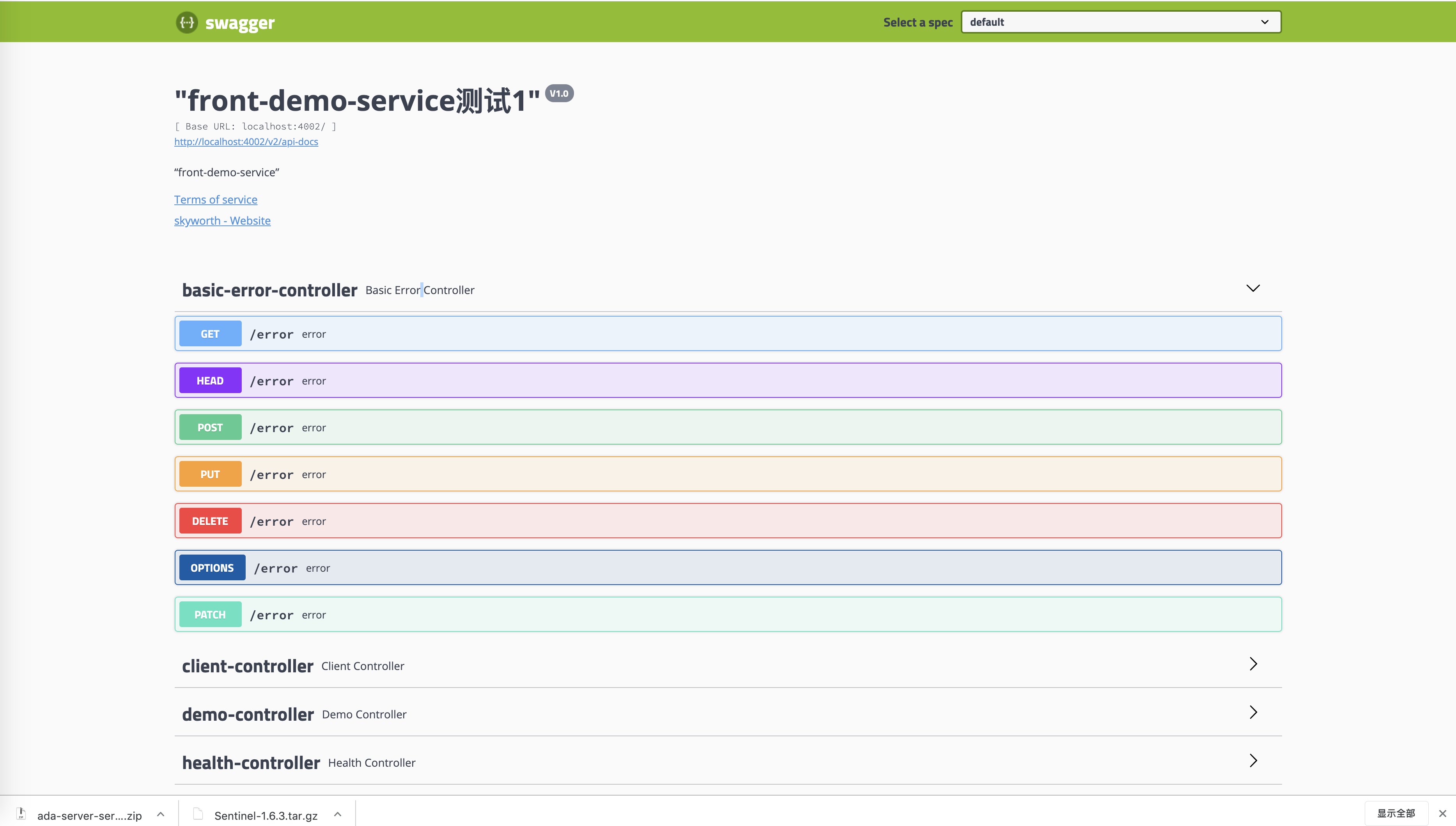This screenshot has width=1456, height=826.
Task: Click the PUT /error method icon
Action: click(x=210, y=474)
